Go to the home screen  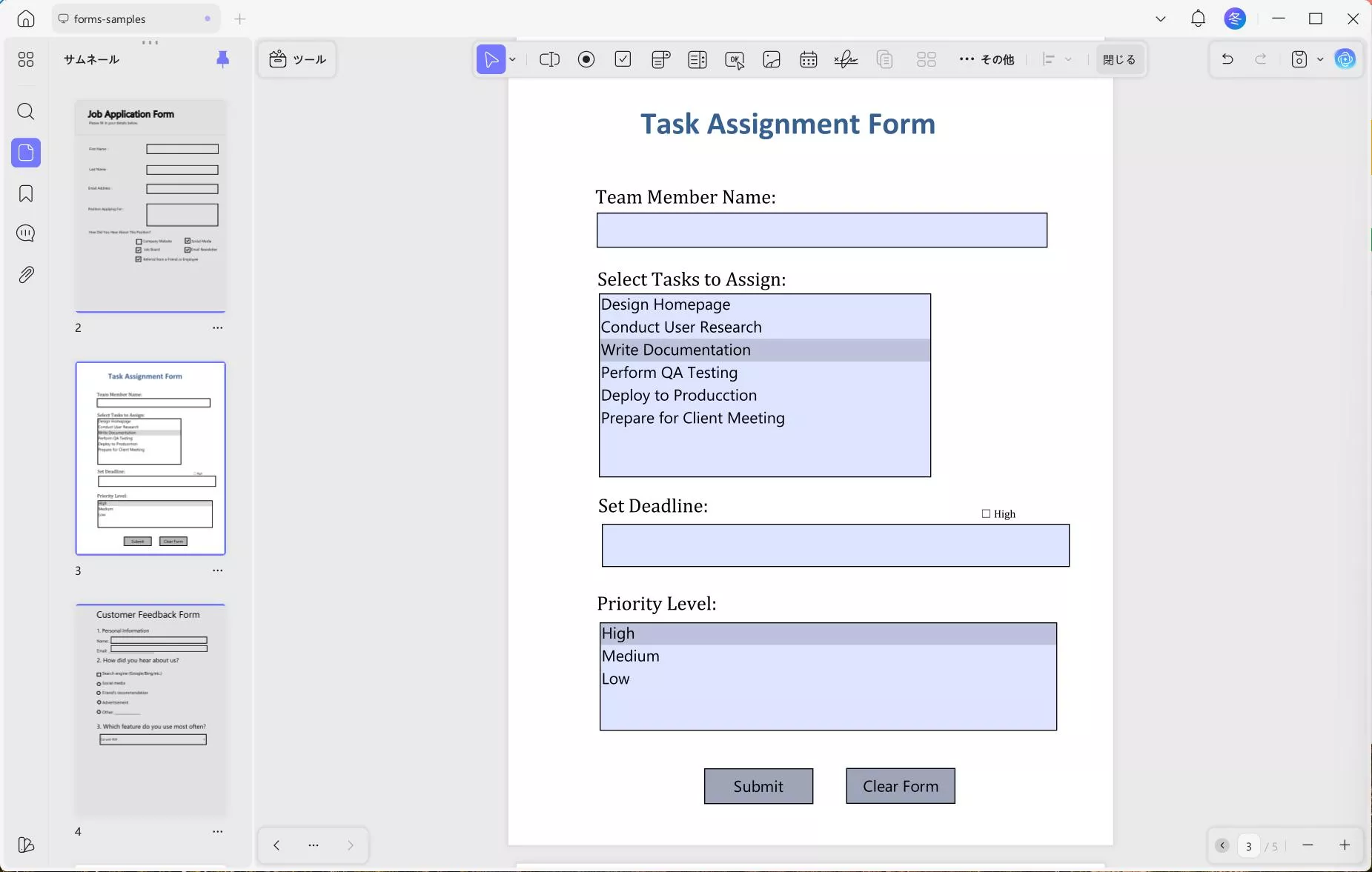pos(26,19)
